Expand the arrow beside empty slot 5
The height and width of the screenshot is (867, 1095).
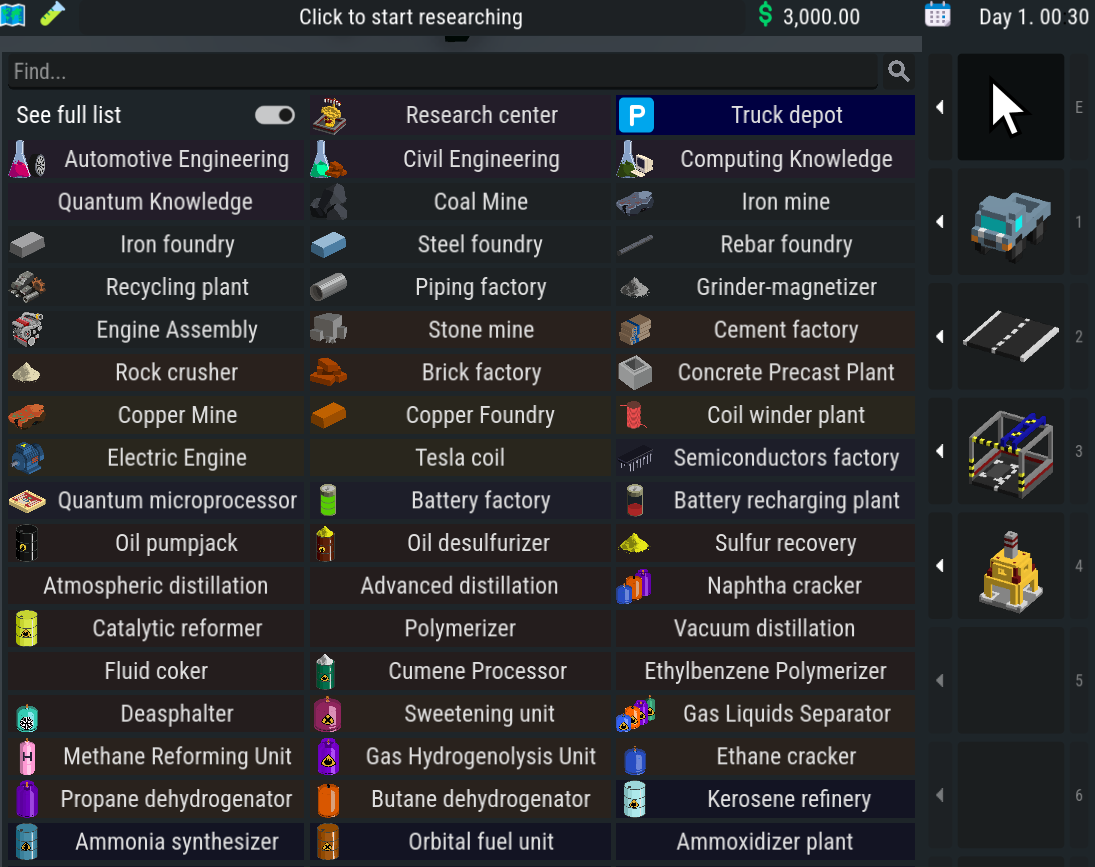pyautogui.click(x=940, y=681)
